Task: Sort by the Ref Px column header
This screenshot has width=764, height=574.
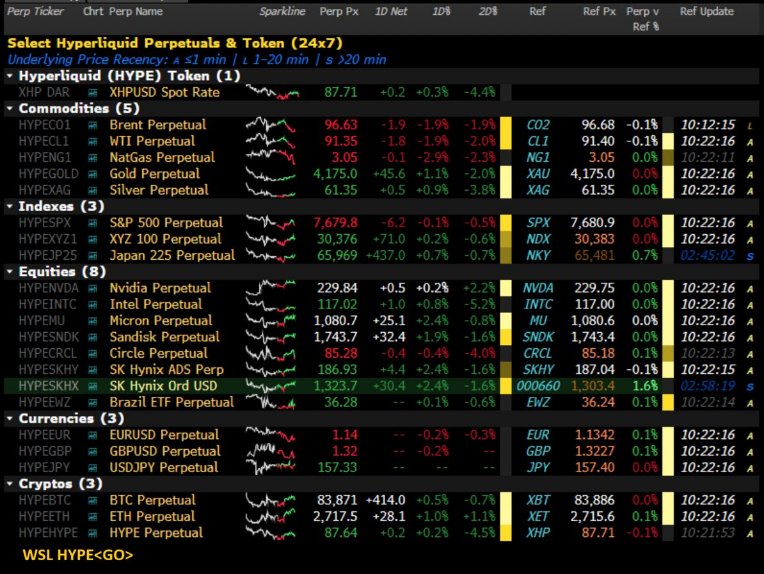Action: tap(599, 12)
